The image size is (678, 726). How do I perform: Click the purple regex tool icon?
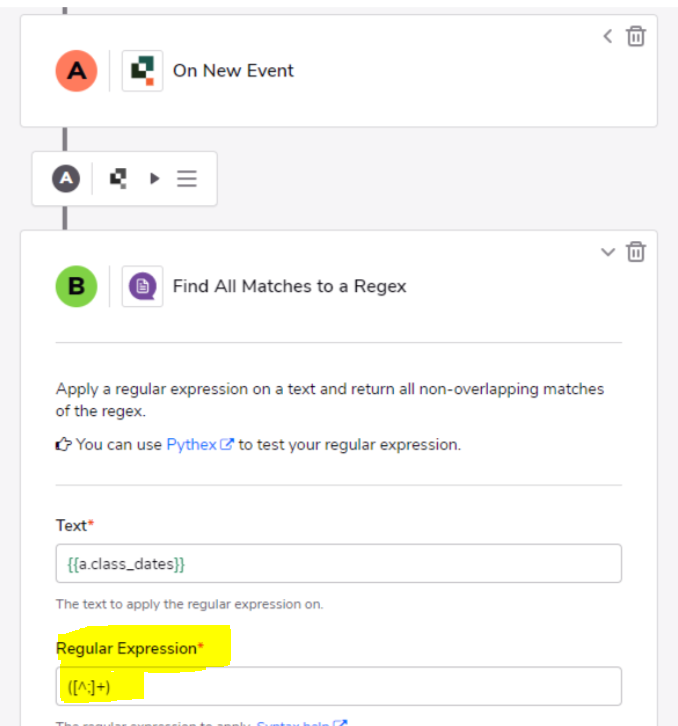[142, 286]
